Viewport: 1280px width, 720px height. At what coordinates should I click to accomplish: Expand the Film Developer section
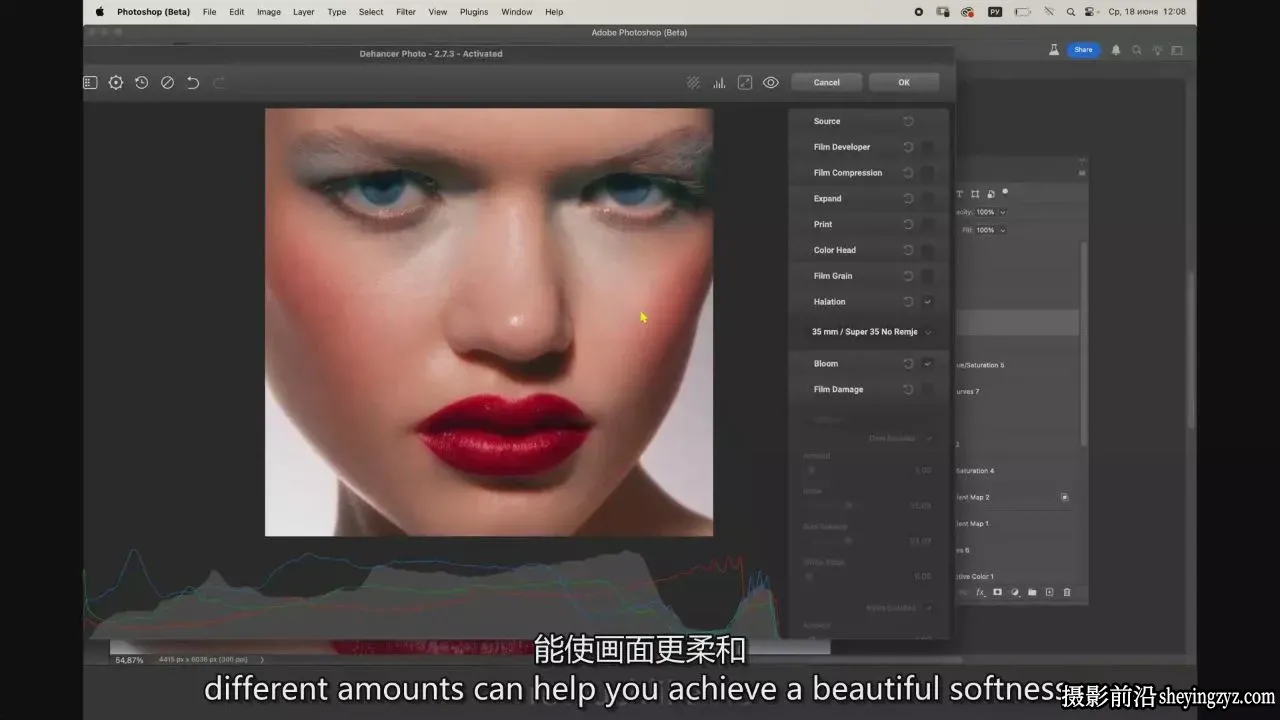coord(842,147)
